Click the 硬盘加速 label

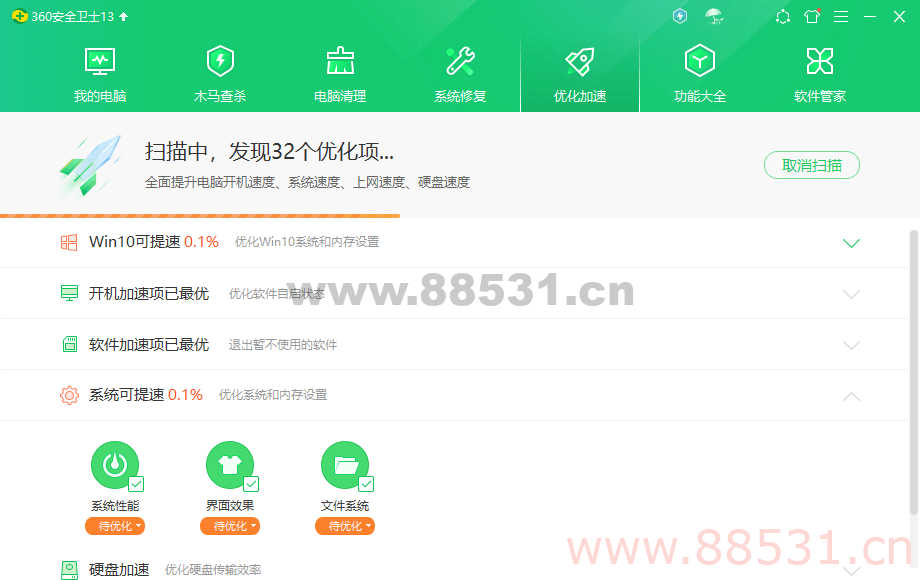coord(119,569)
